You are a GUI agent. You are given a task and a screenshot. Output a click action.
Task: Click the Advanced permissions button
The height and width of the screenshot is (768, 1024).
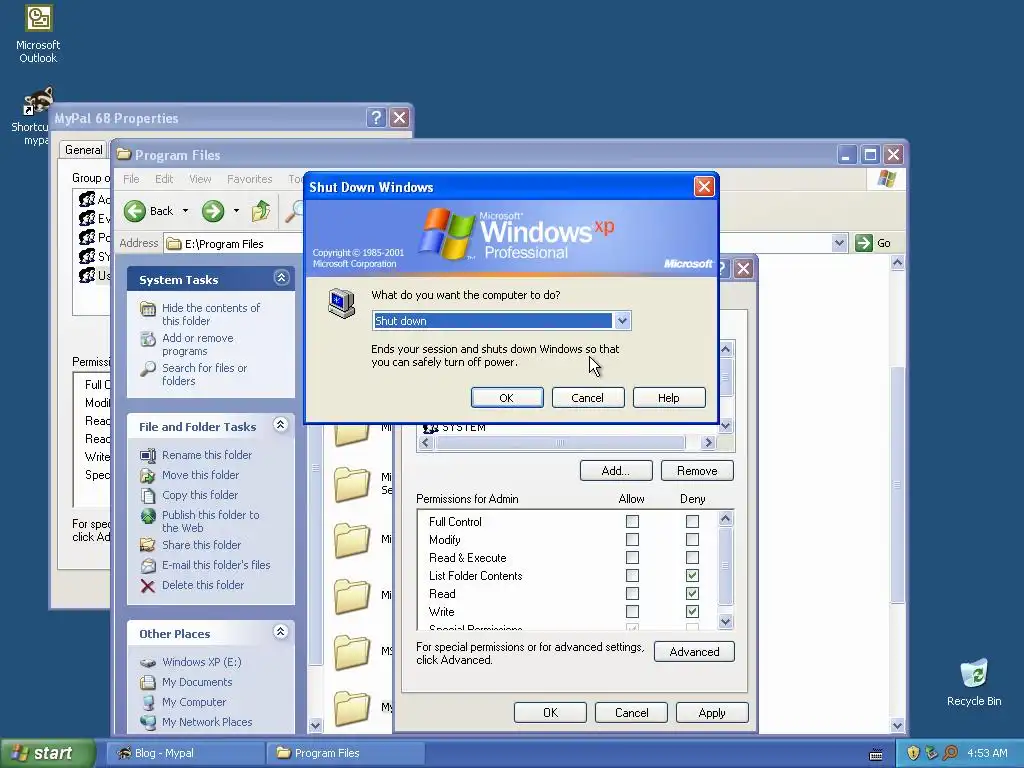694,652
